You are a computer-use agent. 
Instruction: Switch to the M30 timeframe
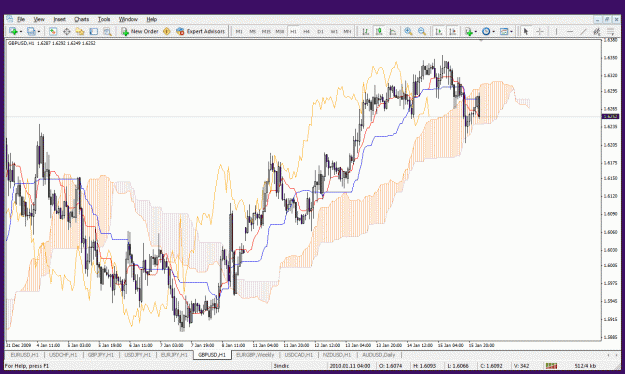tap(279, 31)
